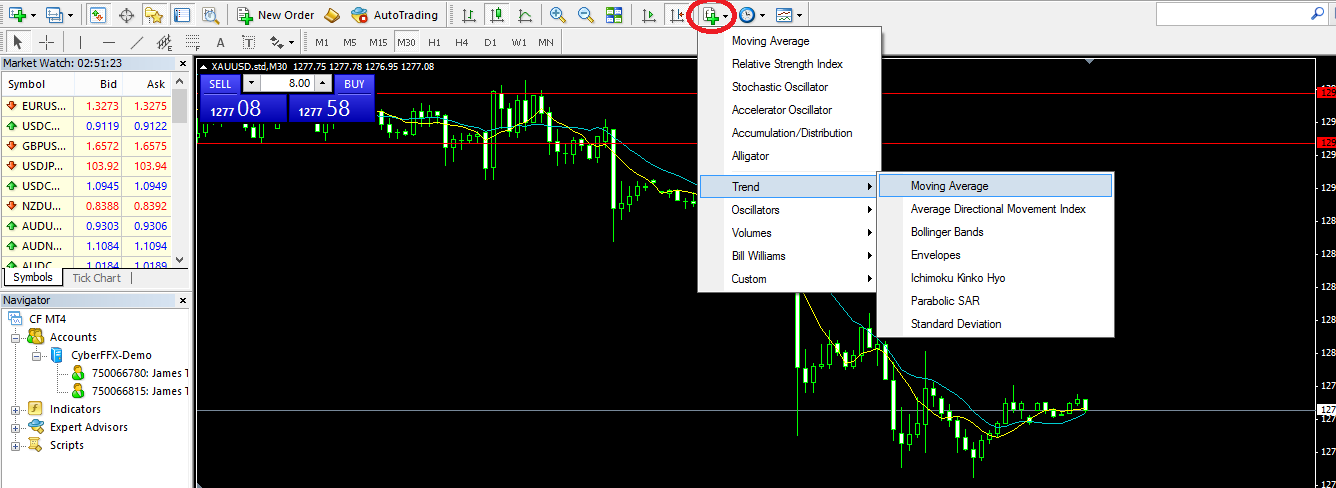Select the trendline drawing tool
This screenshot has height=488, width=1336.
[x=136, y=42]
